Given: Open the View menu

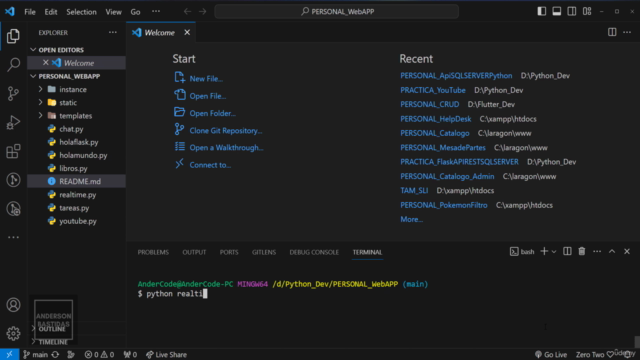Looking at the screenshot, I should [x=113, y=12].
